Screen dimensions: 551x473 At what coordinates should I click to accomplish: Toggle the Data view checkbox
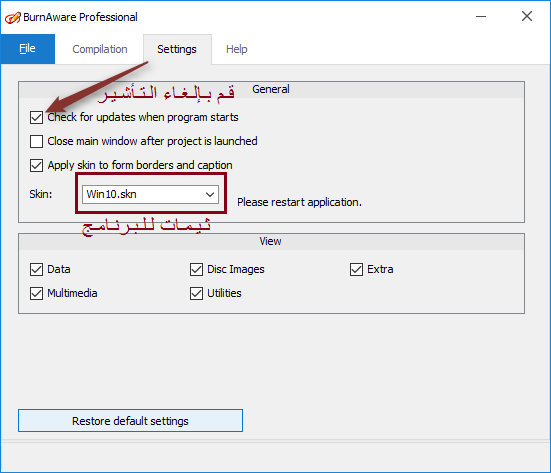pos(37,270)
